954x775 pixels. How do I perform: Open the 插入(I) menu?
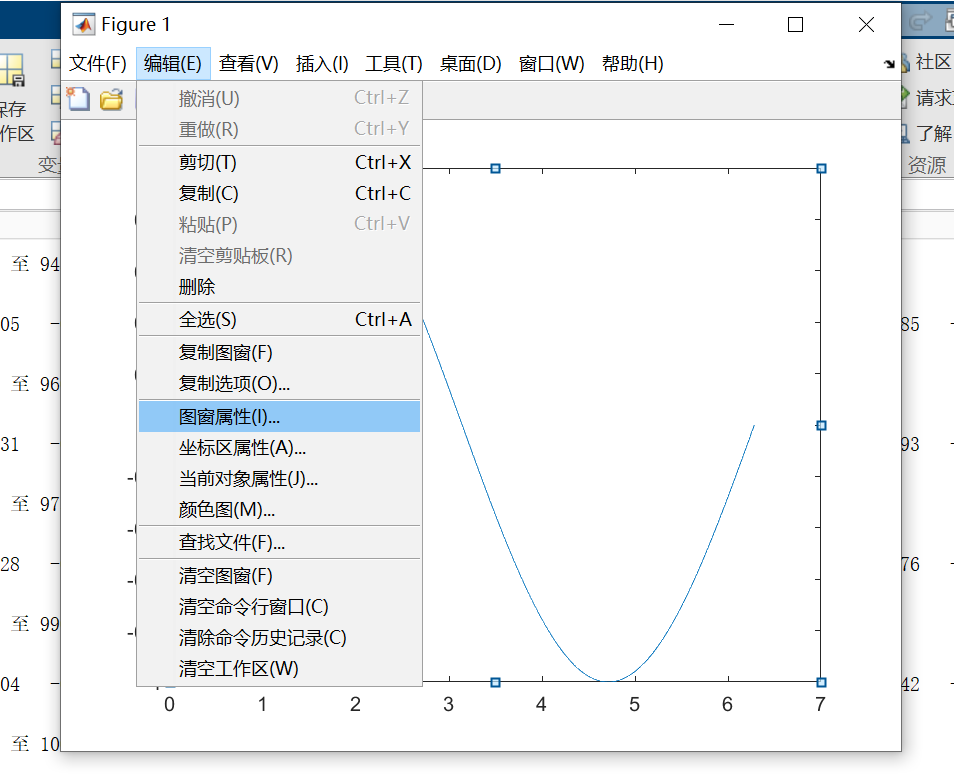(320, 63)
